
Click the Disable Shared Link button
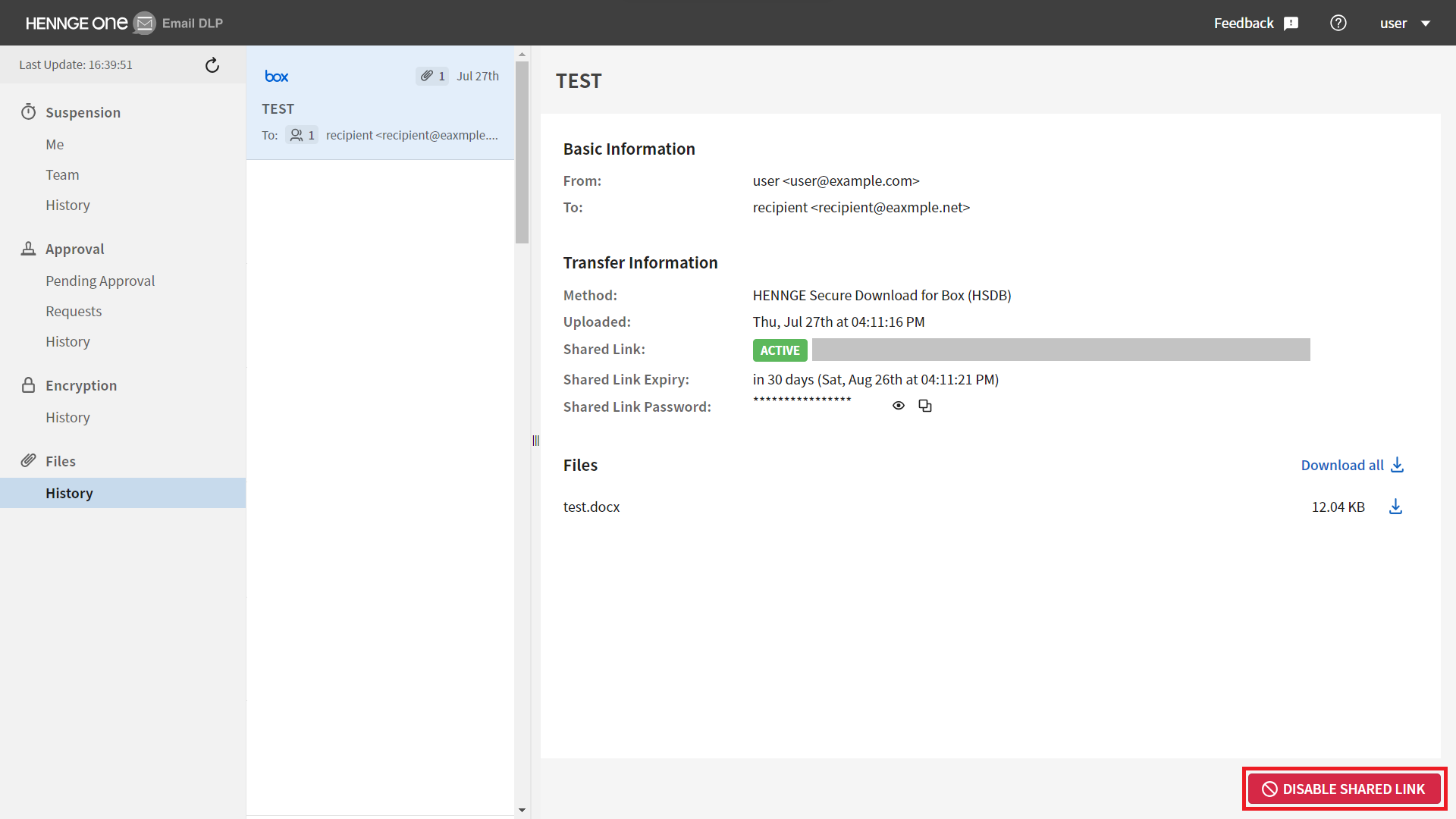[x=1344, y=789]
